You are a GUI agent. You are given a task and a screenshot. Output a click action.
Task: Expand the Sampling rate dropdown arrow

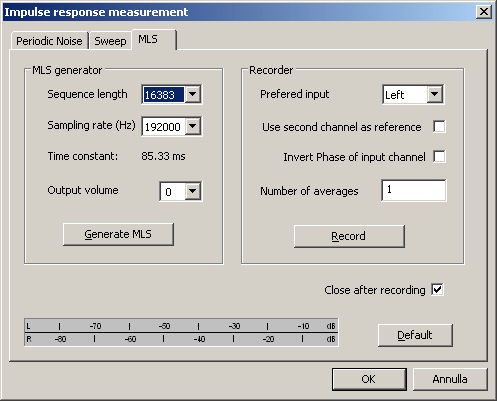(192, 126)
